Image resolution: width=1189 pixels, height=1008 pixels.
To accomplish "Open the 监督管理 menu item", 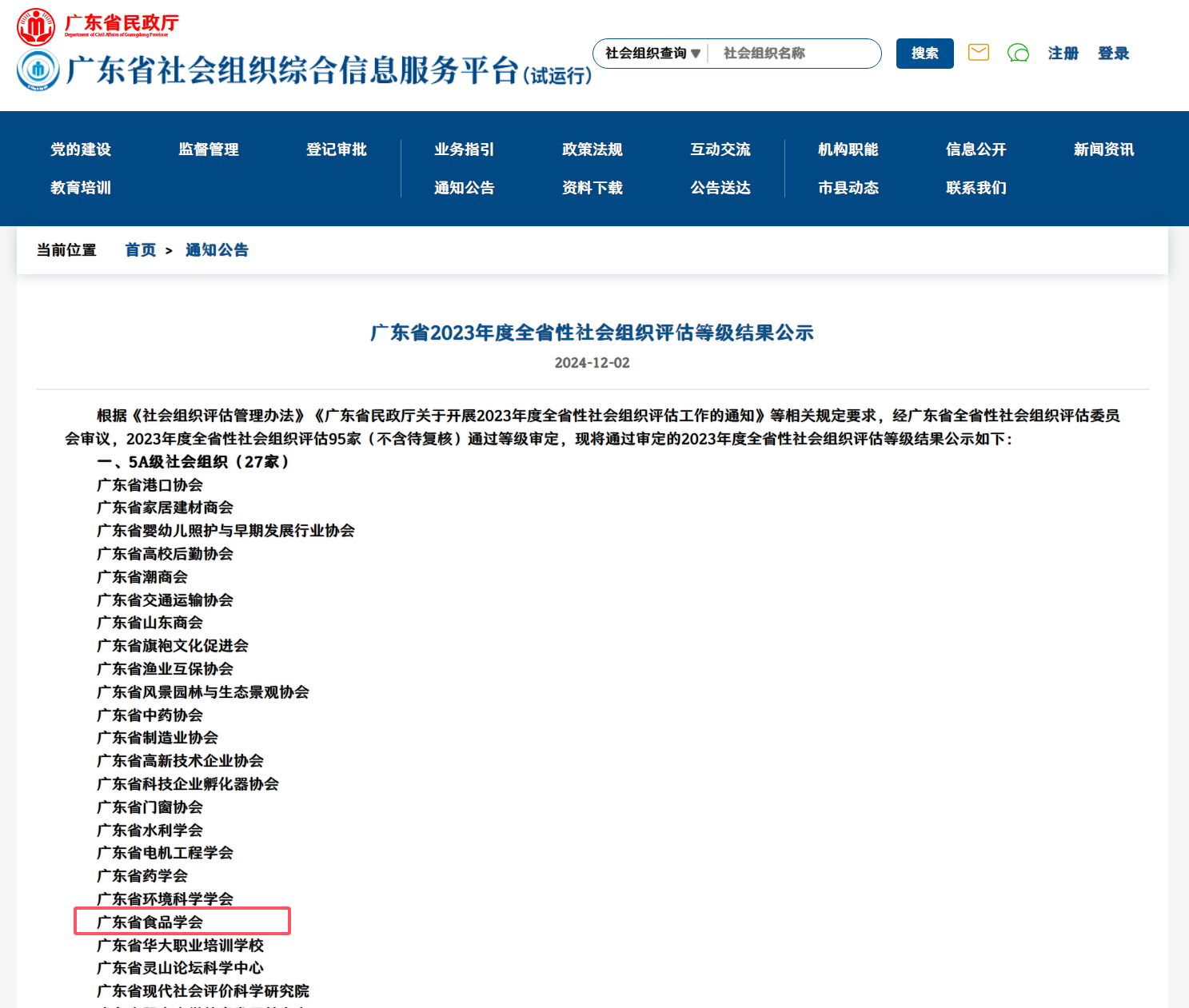I will tap(209, 149).
